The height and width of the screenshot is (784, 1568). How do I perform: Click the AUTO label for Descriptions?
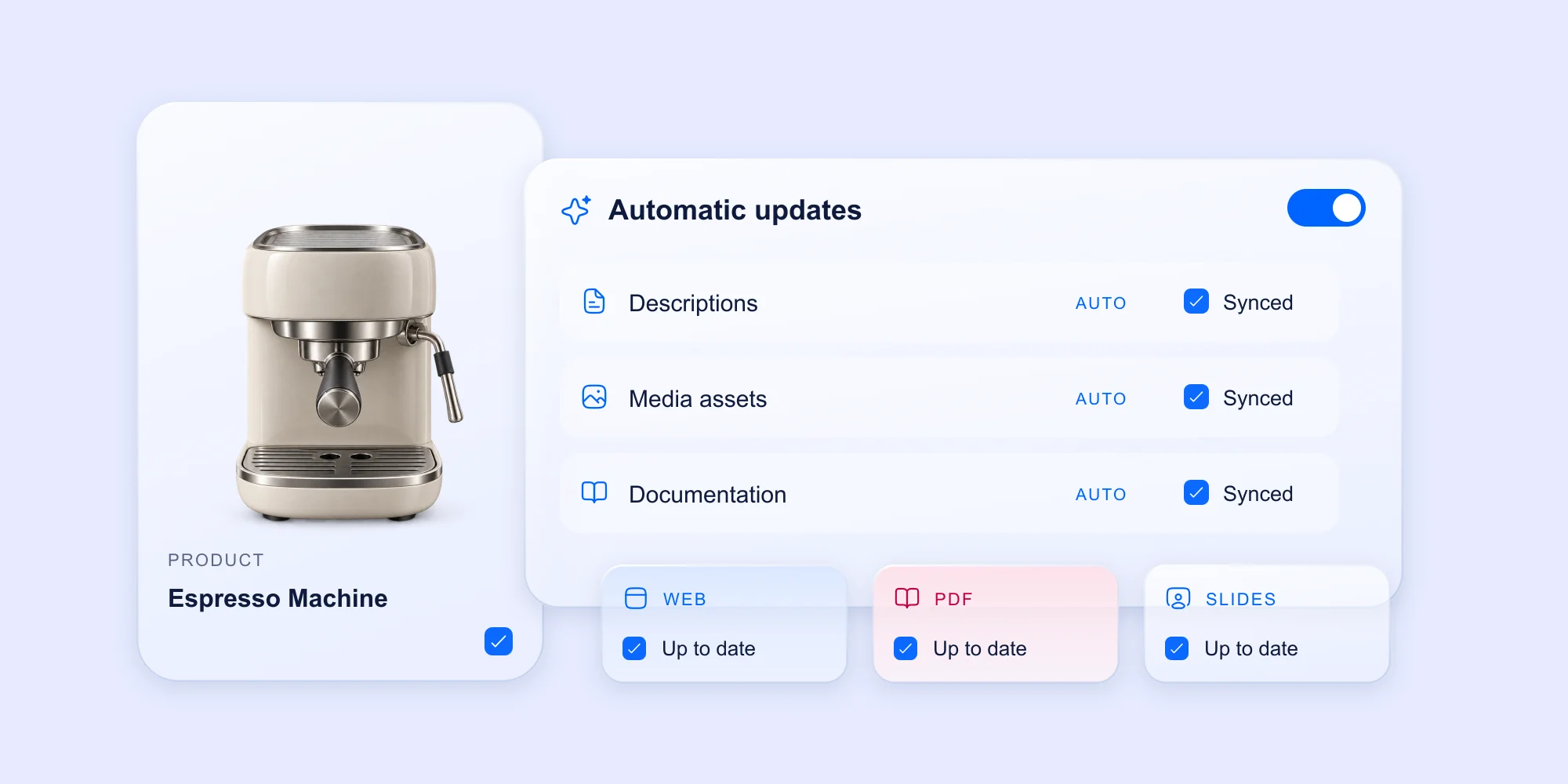(1101, 303)
